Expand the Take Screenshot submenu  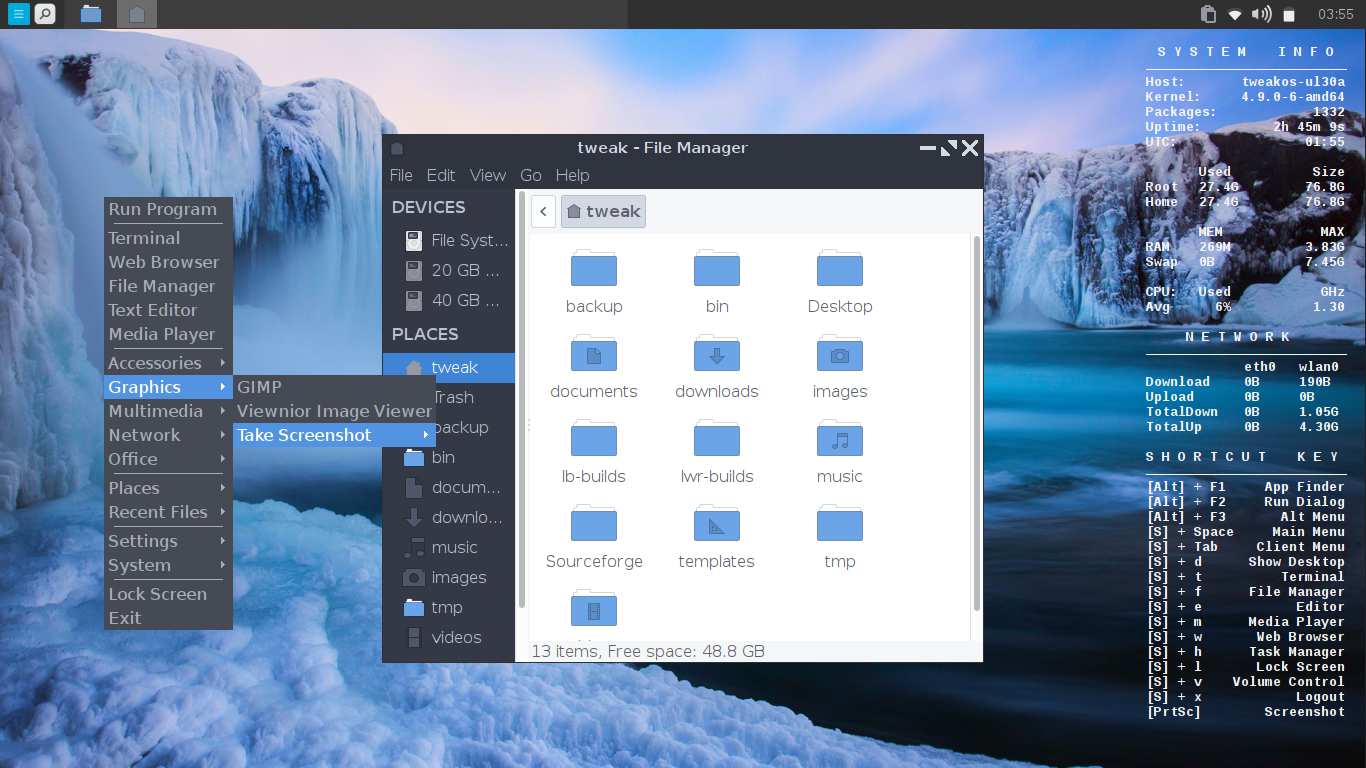333,435
